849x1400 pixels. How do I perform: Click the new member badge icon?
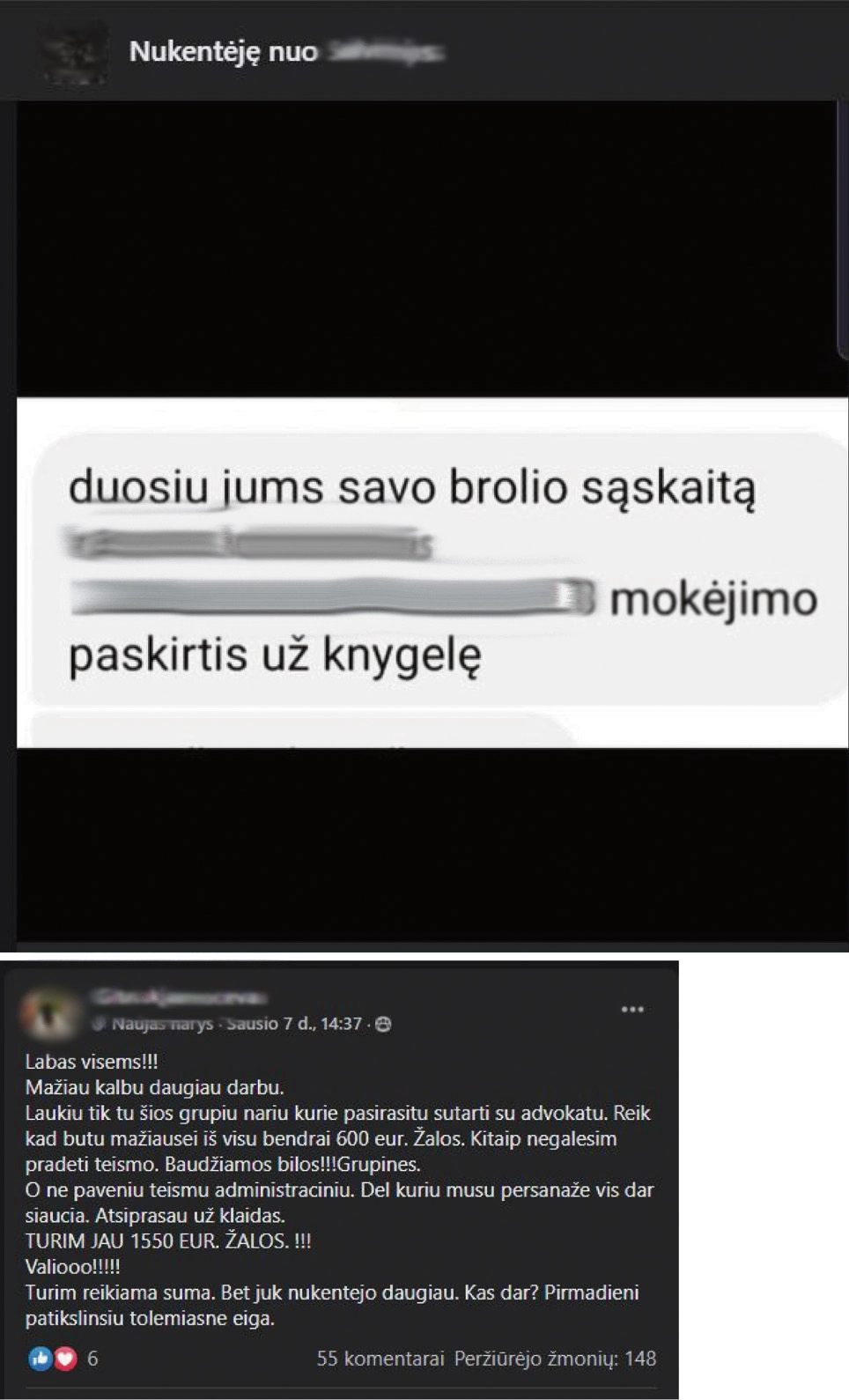point(100,1024)
